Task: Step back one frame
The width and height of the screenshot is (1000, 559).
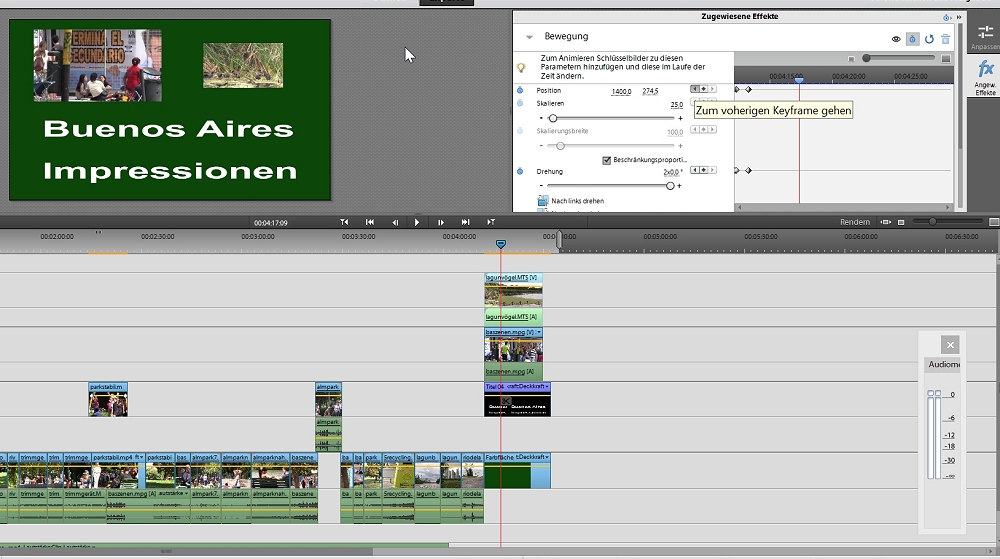Action: pyautogui.click(x=395, y=222)
